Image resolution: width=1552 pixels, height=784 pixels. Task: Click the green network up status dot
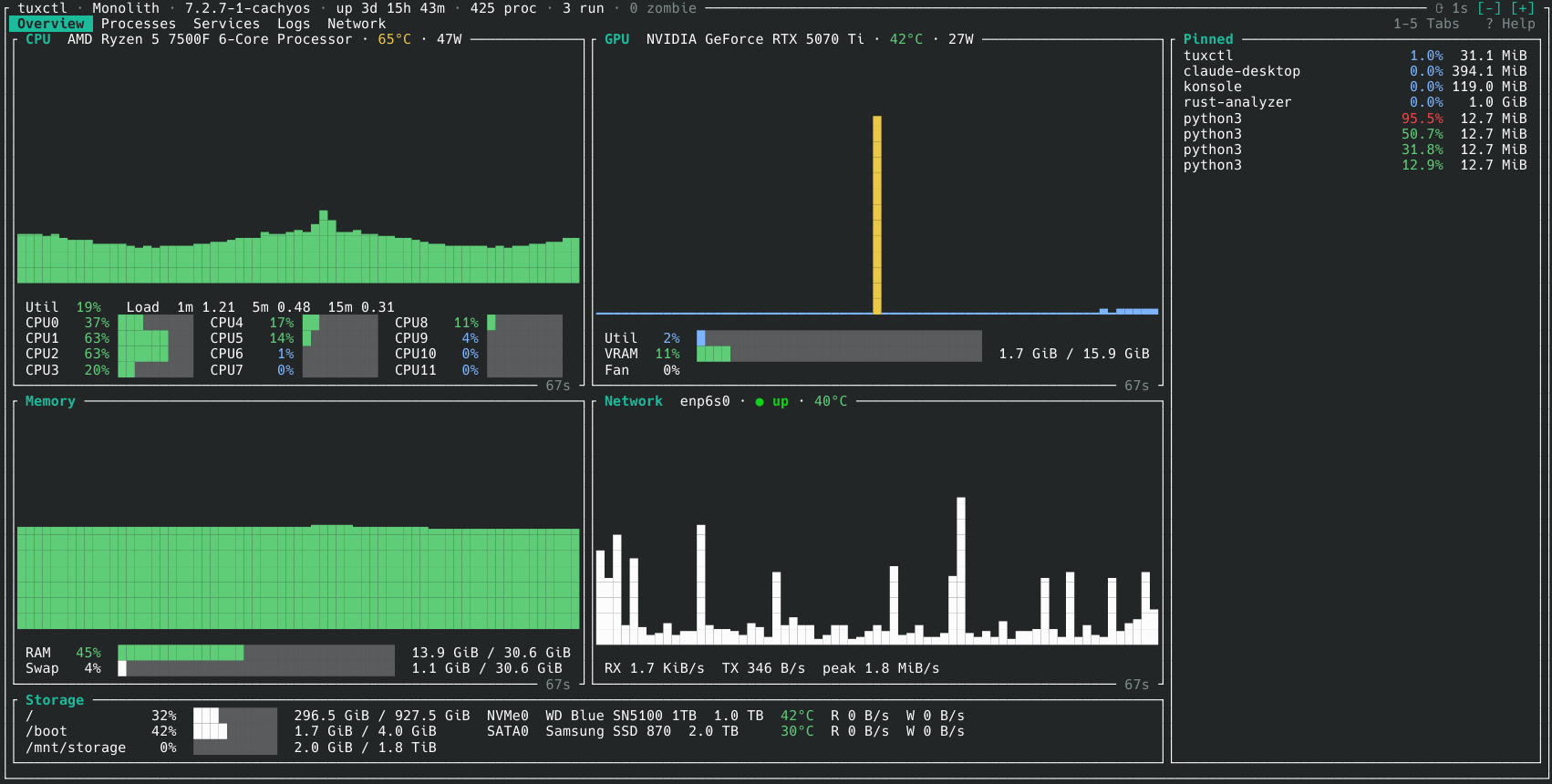(760, 401)
